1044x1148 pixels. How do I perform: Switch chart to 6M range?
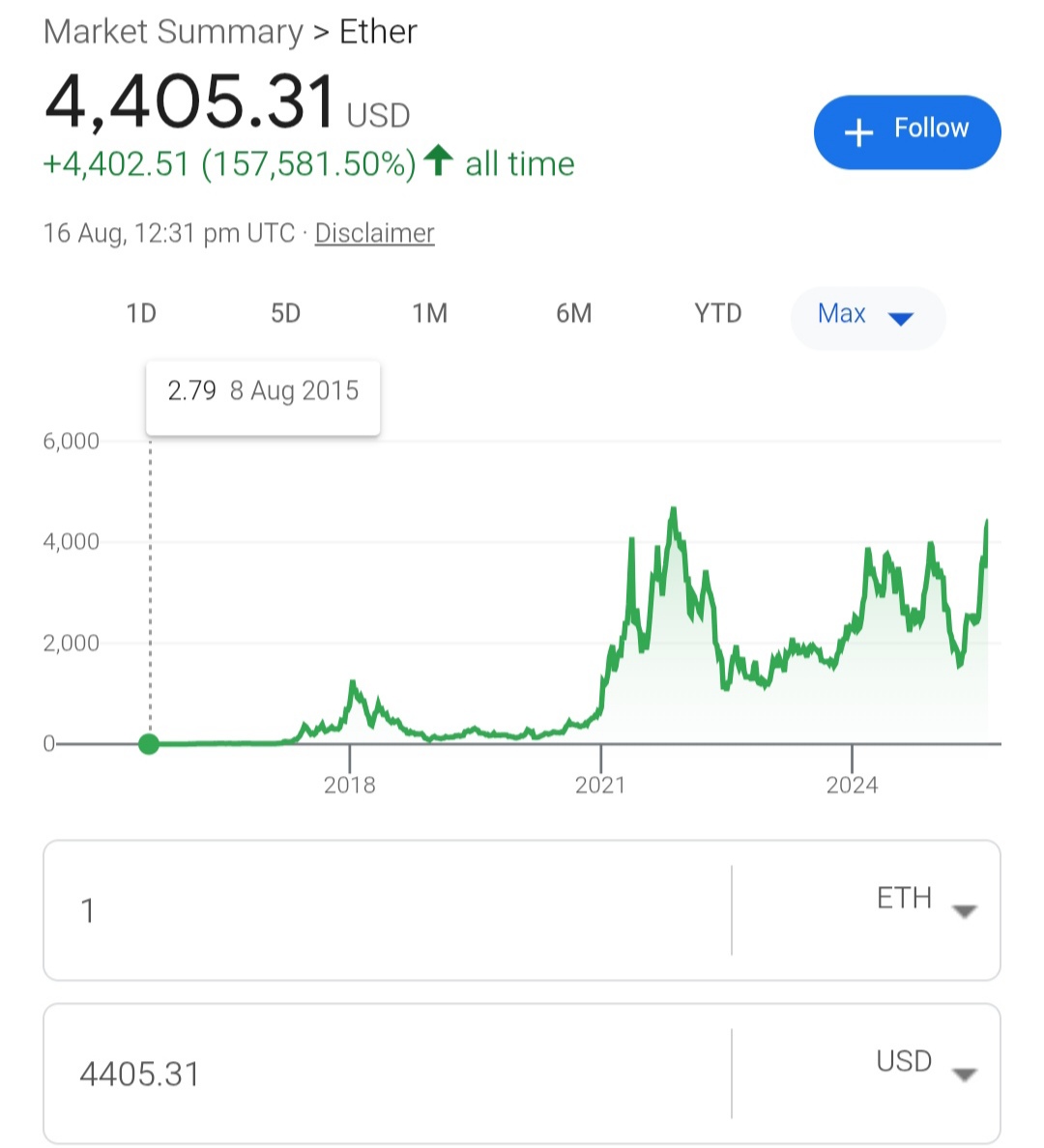(x=573, y=313)
